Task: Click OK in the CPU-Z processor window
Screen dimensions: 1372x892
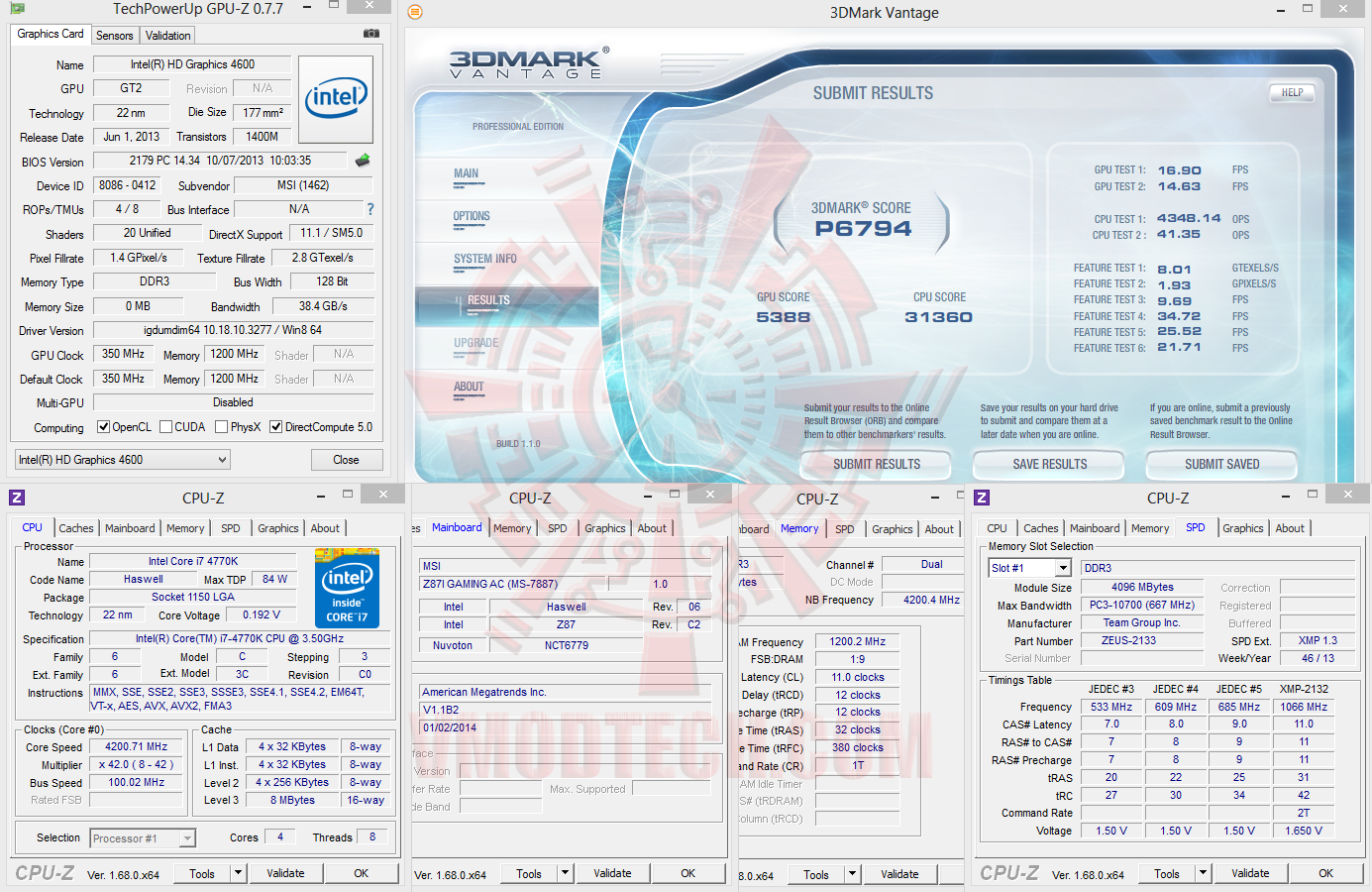Action: point(362,873)
